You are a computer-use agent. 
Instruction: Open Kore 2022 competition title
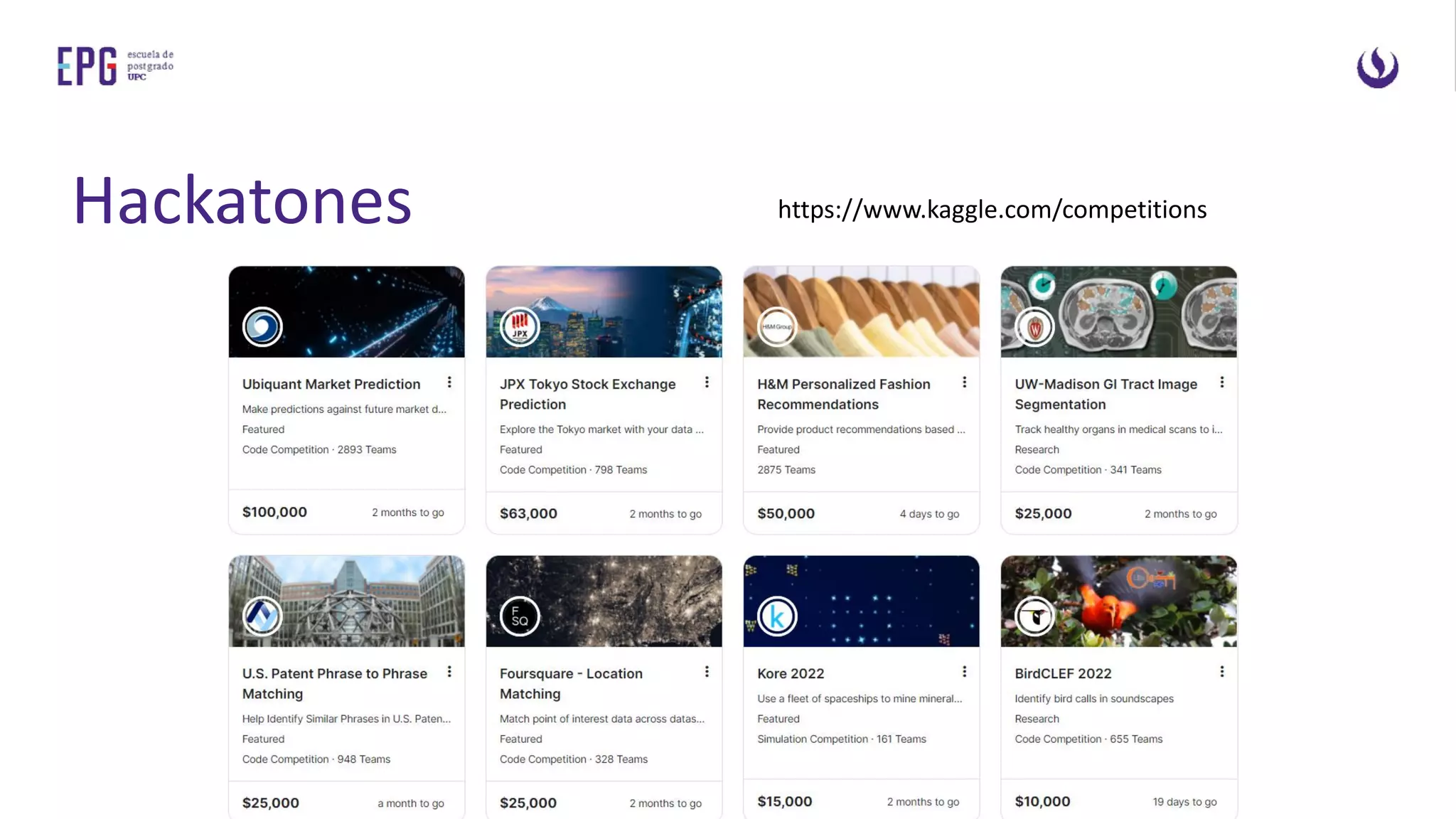tap(791, 673)
